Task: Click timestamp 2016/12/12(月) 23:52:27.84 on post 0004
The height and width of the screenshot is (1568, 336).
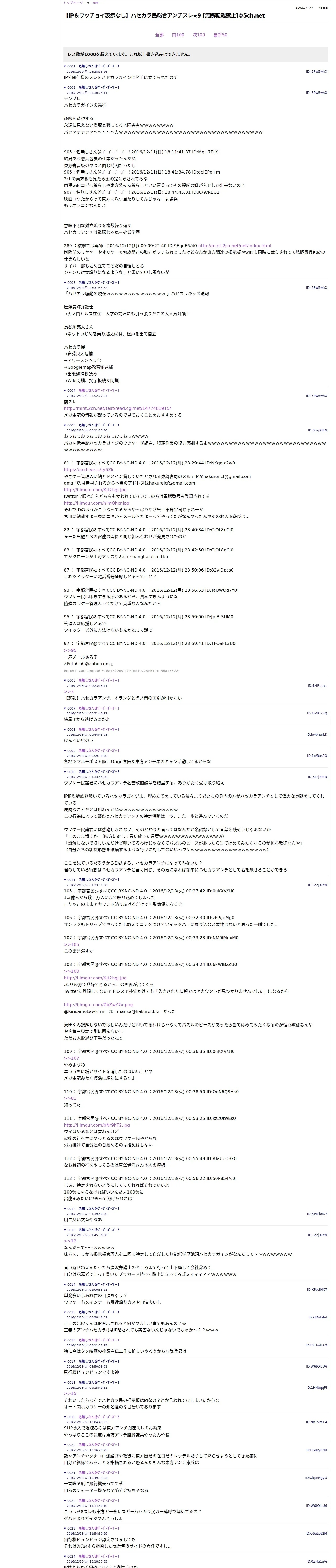Action: tap(87, 396)
